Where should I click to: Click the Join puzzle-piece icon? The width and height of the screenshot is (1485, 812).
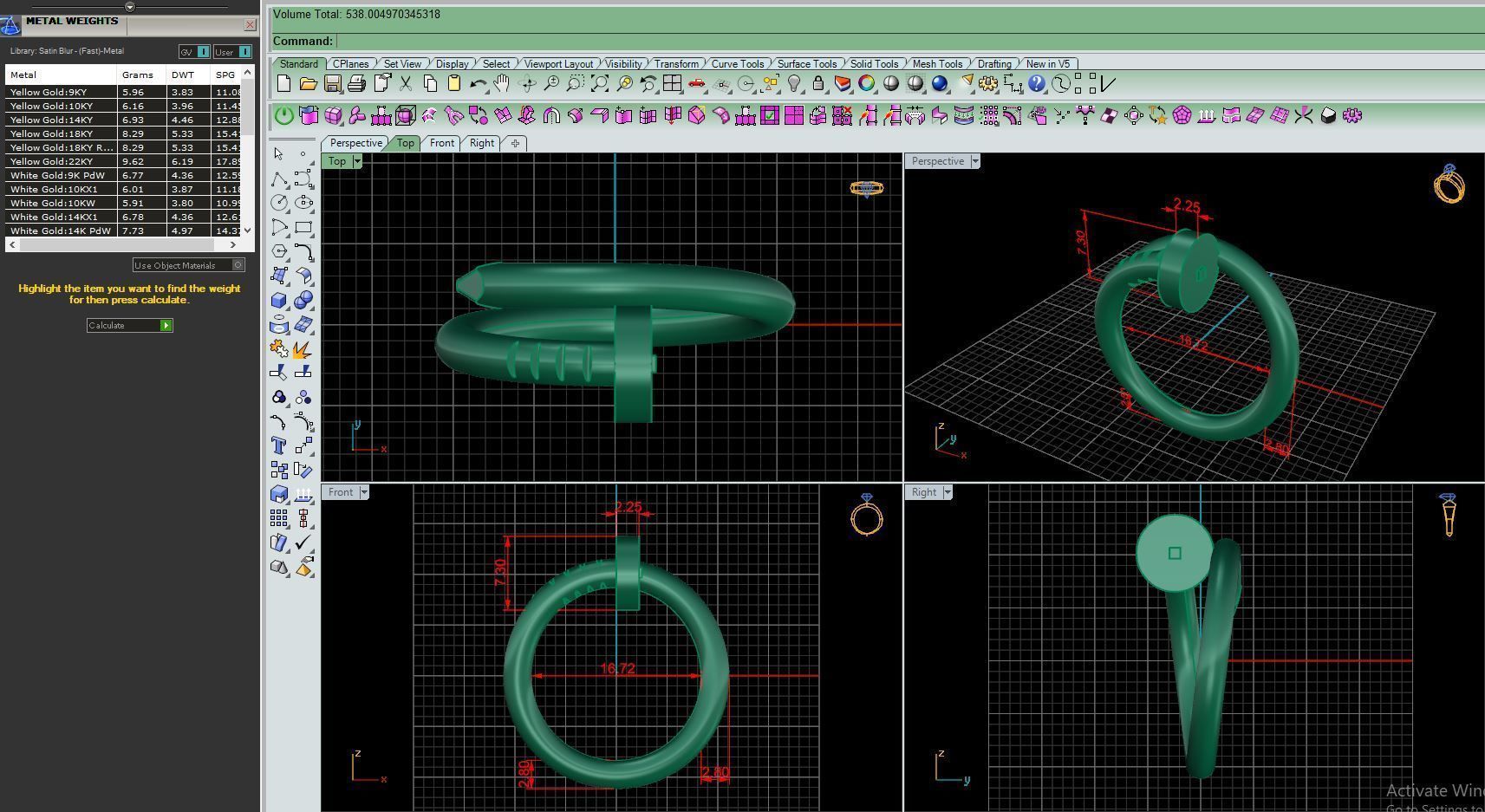click(278, 348)
